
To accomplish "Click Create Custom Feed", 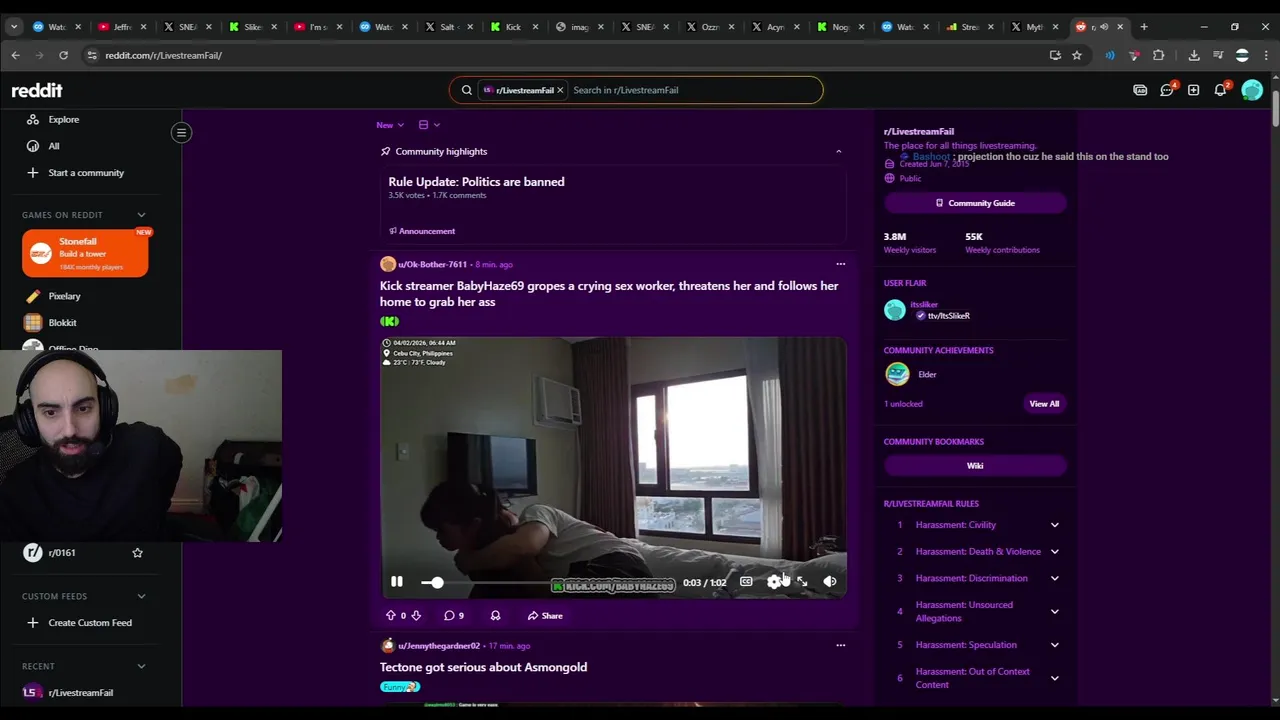I will 91,623.
